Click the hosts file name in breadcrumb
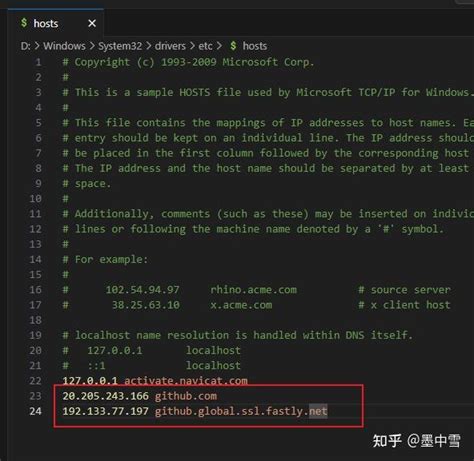The image size is (474, 461). (255, 46)
